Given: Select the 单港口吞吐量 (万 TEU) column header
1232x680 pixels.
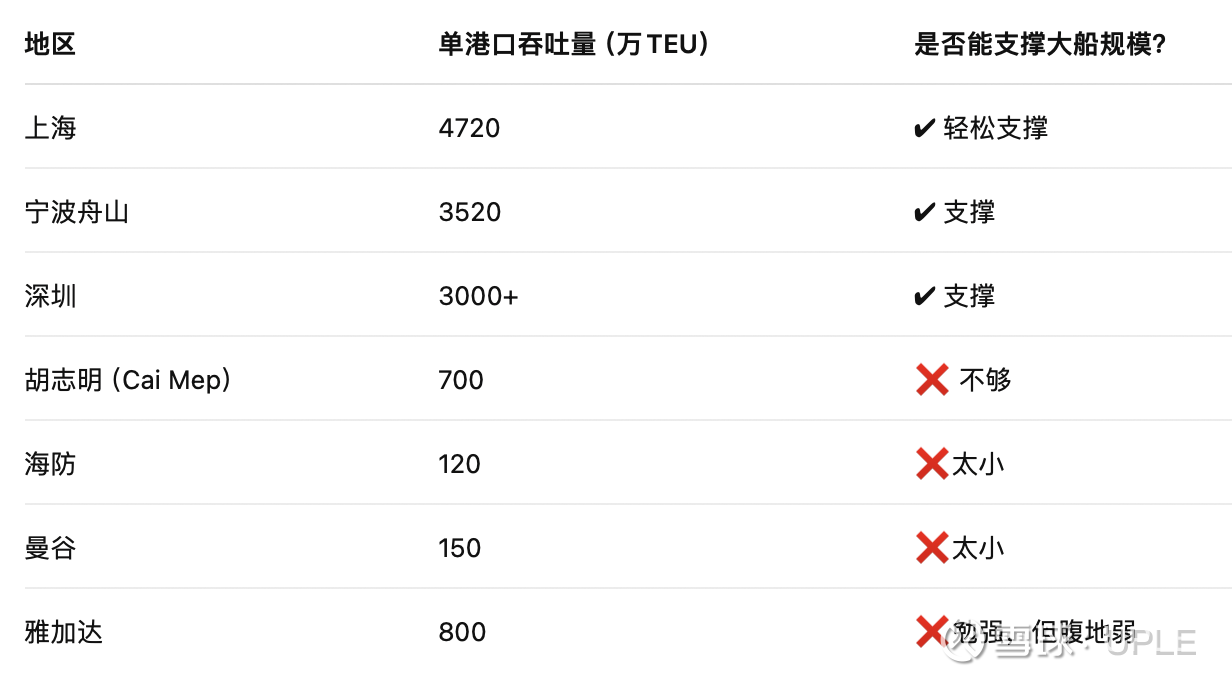Looking at the screenshot, I should (573, 45).
